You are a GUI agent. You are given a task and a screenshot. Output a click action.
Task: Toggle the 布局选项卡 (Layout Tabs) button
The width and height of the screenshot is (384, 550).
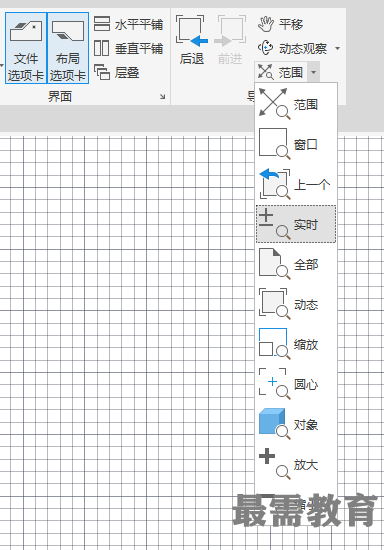[68, 48]
